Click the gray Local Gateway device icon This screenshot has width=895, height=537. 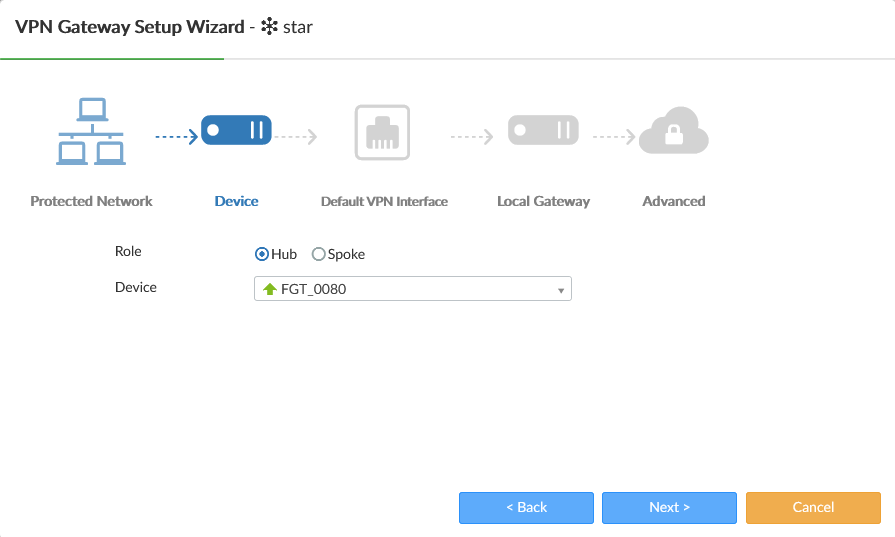[543, 130]
